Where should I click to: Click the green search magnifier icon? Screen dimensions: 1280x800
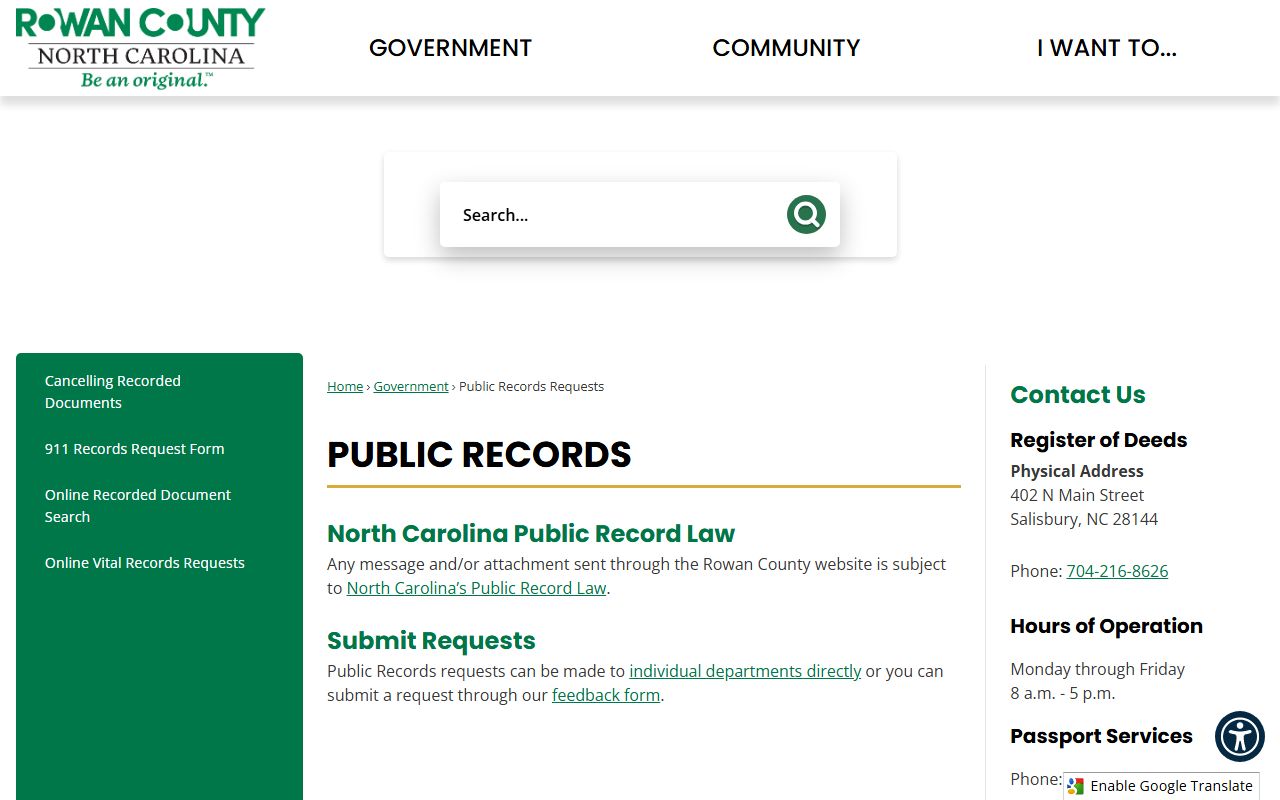pos(806,214)
